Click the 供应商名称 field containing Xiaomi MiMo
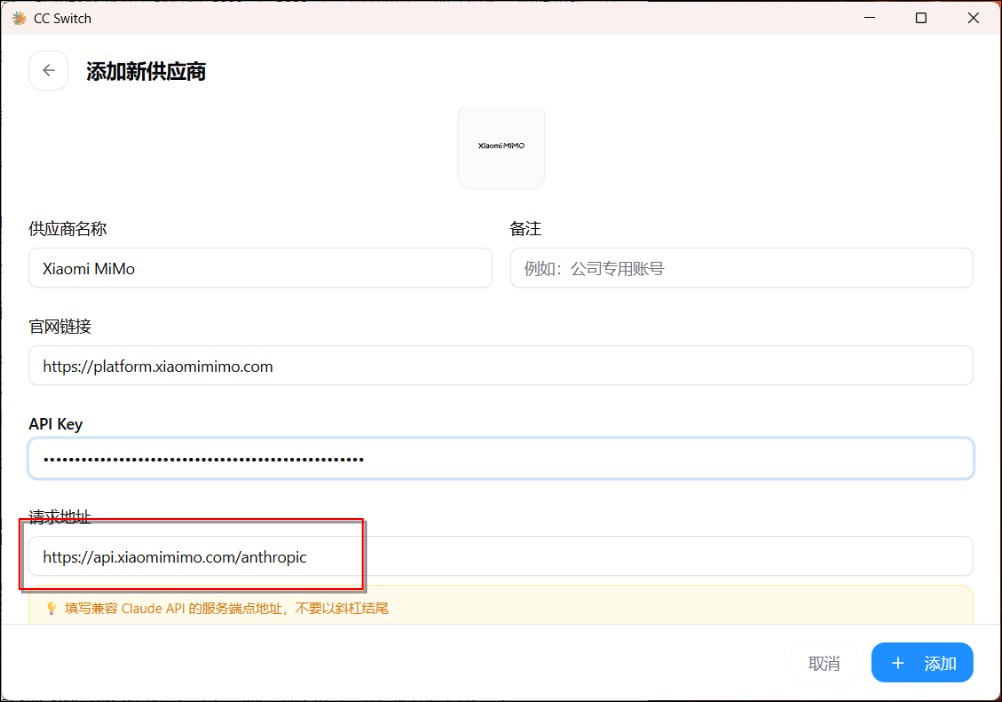The height and width of the screenshot is (702, 1002). [260, 268]
